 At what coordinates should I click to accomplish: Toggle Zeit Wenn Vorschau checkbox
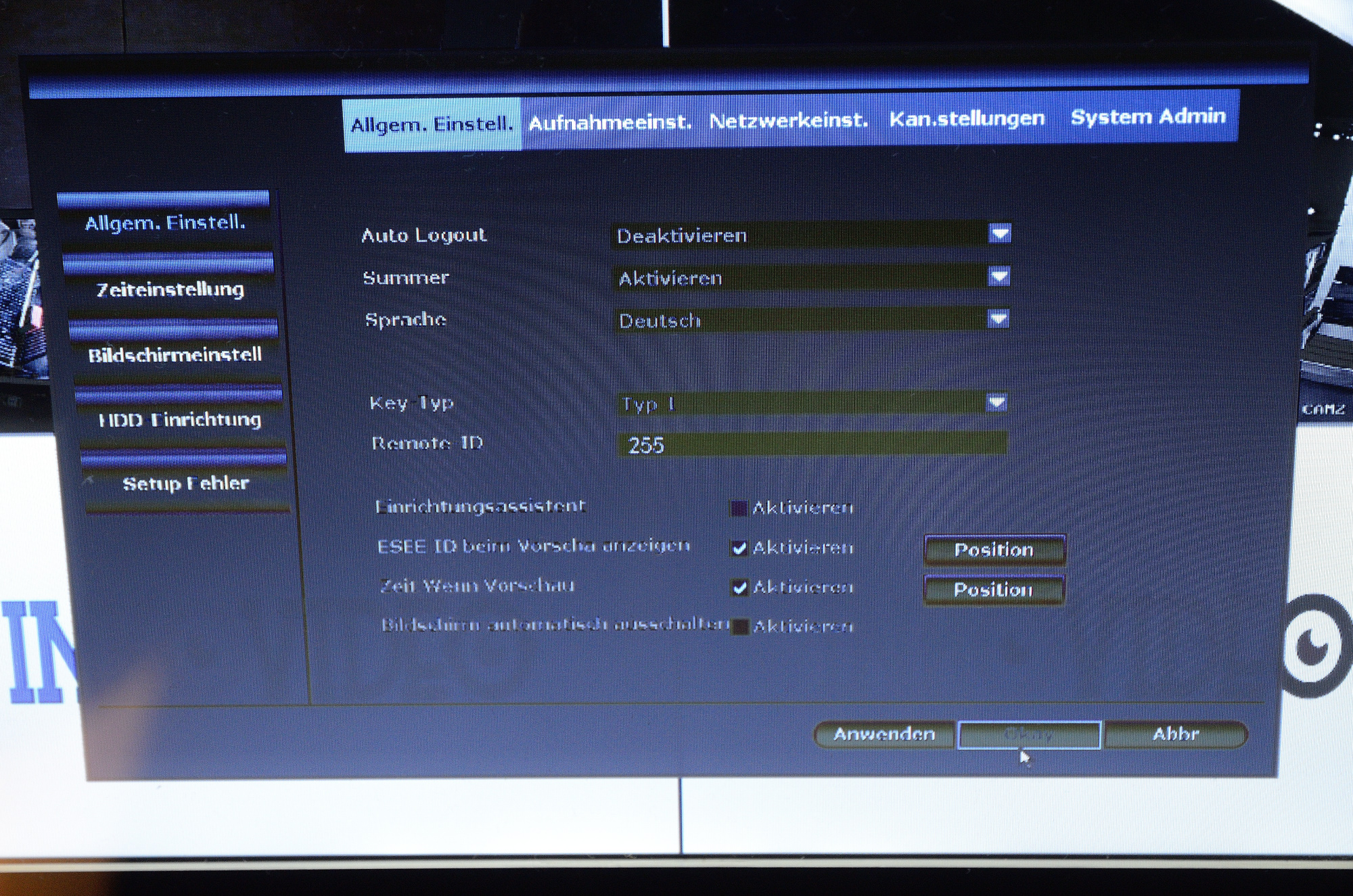point(739,587)
